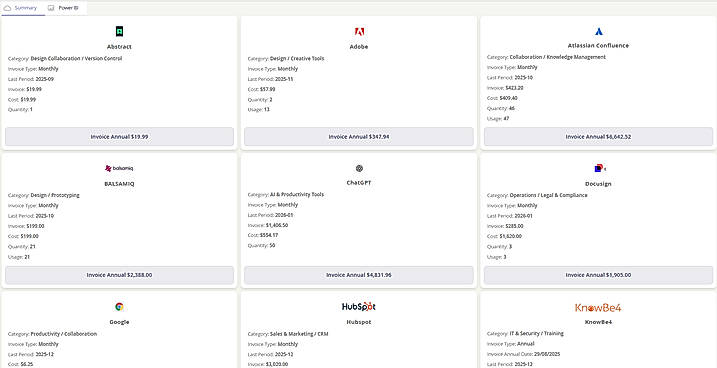Click Design / Prototyping category text
The height and width of the screenshot is (368, 717).
pyautogui.click(x=55, y=195)
